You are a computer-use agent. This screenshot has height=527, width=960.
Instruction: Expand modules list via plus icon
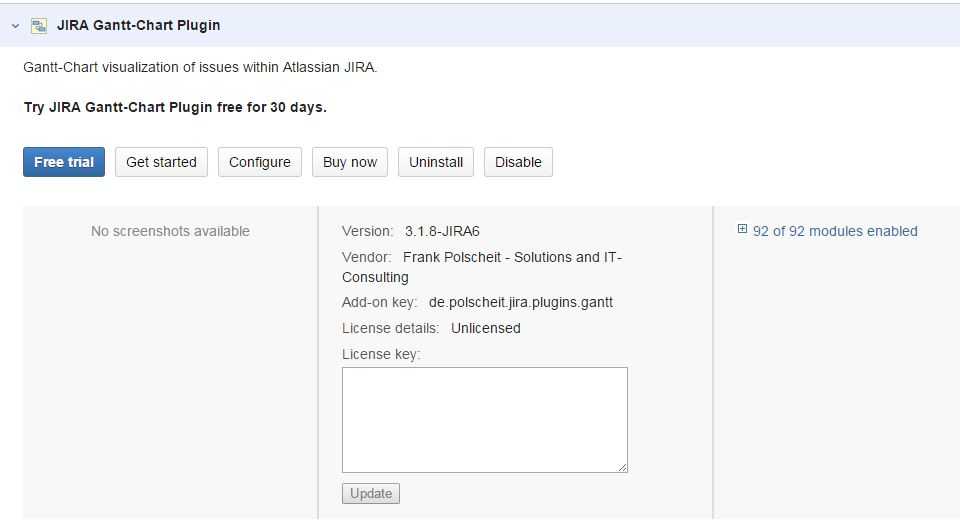tap(742, 229)
